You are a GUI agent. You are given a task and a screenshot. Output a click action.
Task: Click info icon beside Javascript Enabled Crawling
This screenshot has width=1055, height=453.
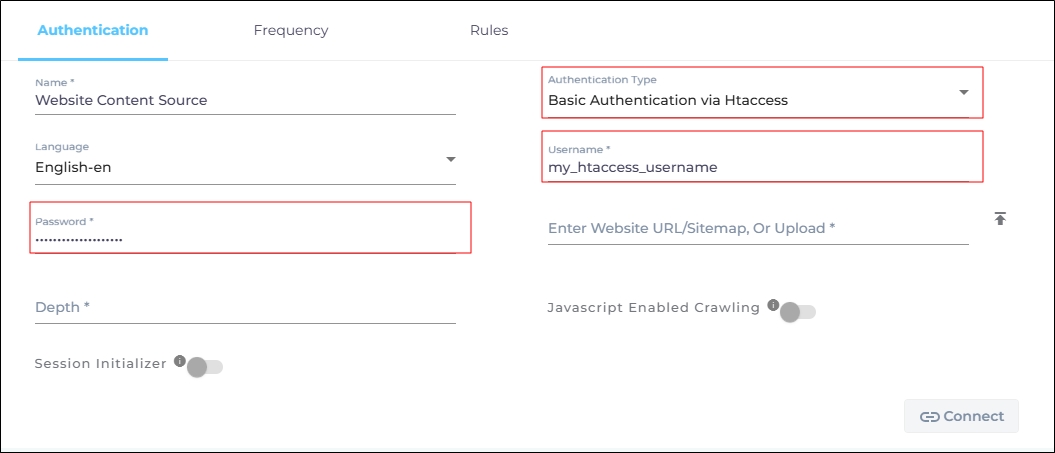pos(773,305)
